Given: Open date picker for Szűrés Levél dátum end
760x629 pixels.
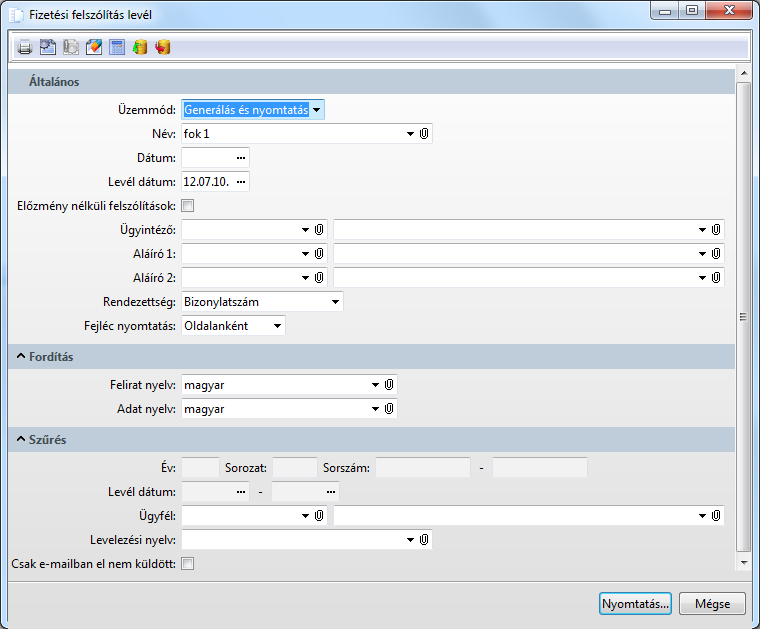Looking at the screenshot, I should pos(331,492).
